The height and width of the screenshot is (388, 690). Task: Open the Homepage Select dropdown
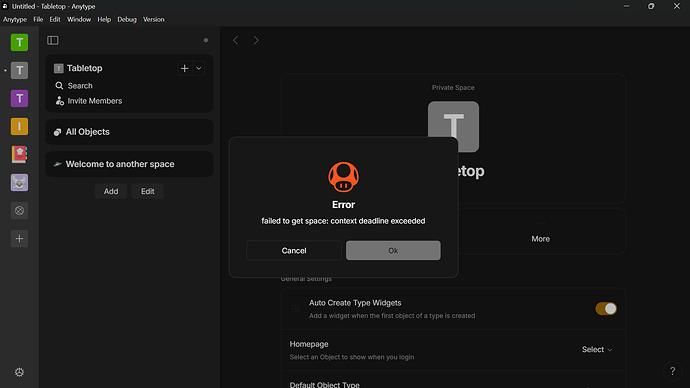(597, 349)
